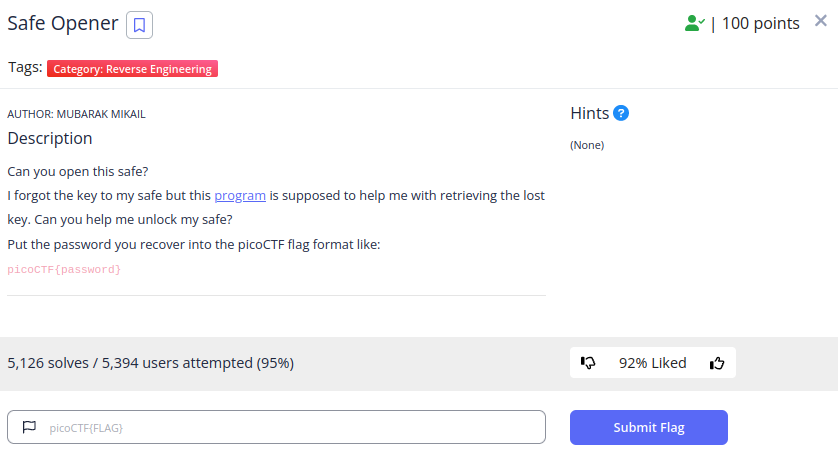
Task: Dislike the challenge with thumbs-down icon
Action: coord(588,363)
